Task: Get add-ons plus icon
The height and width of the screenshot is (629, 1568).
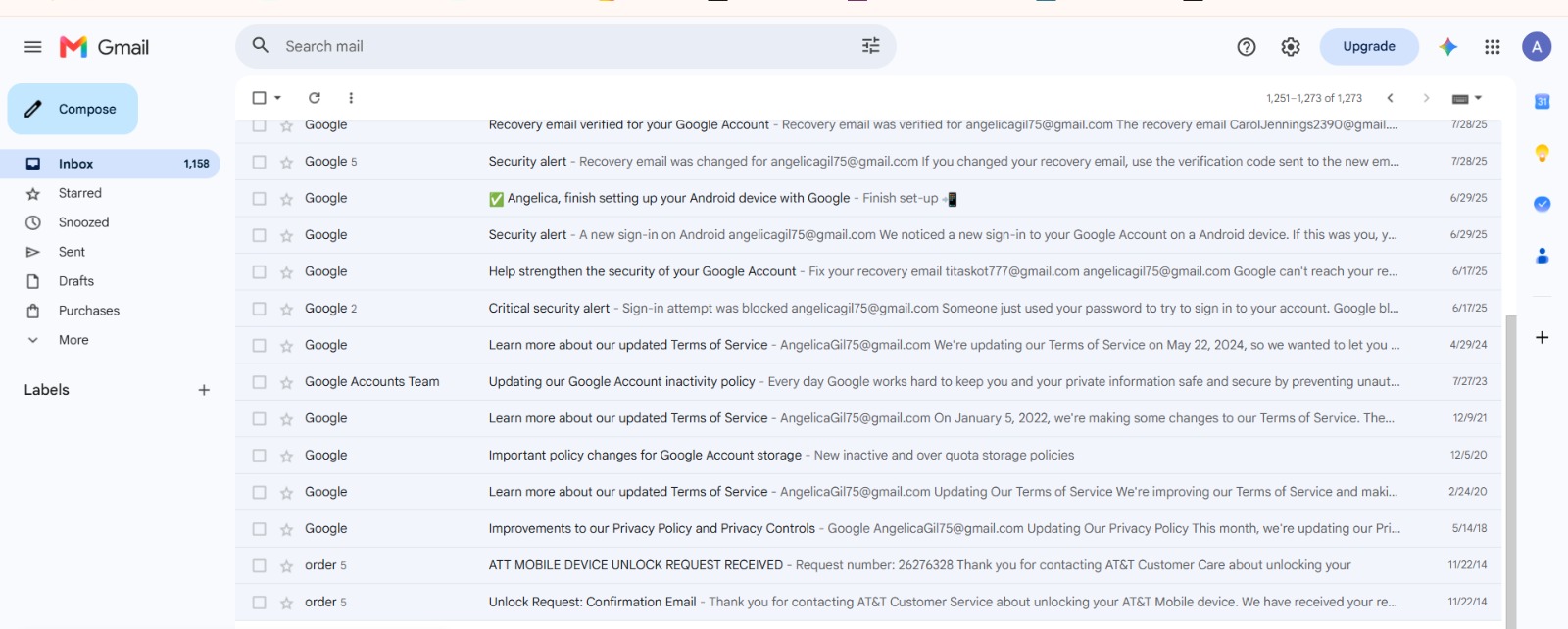Action: (1542, 337)
